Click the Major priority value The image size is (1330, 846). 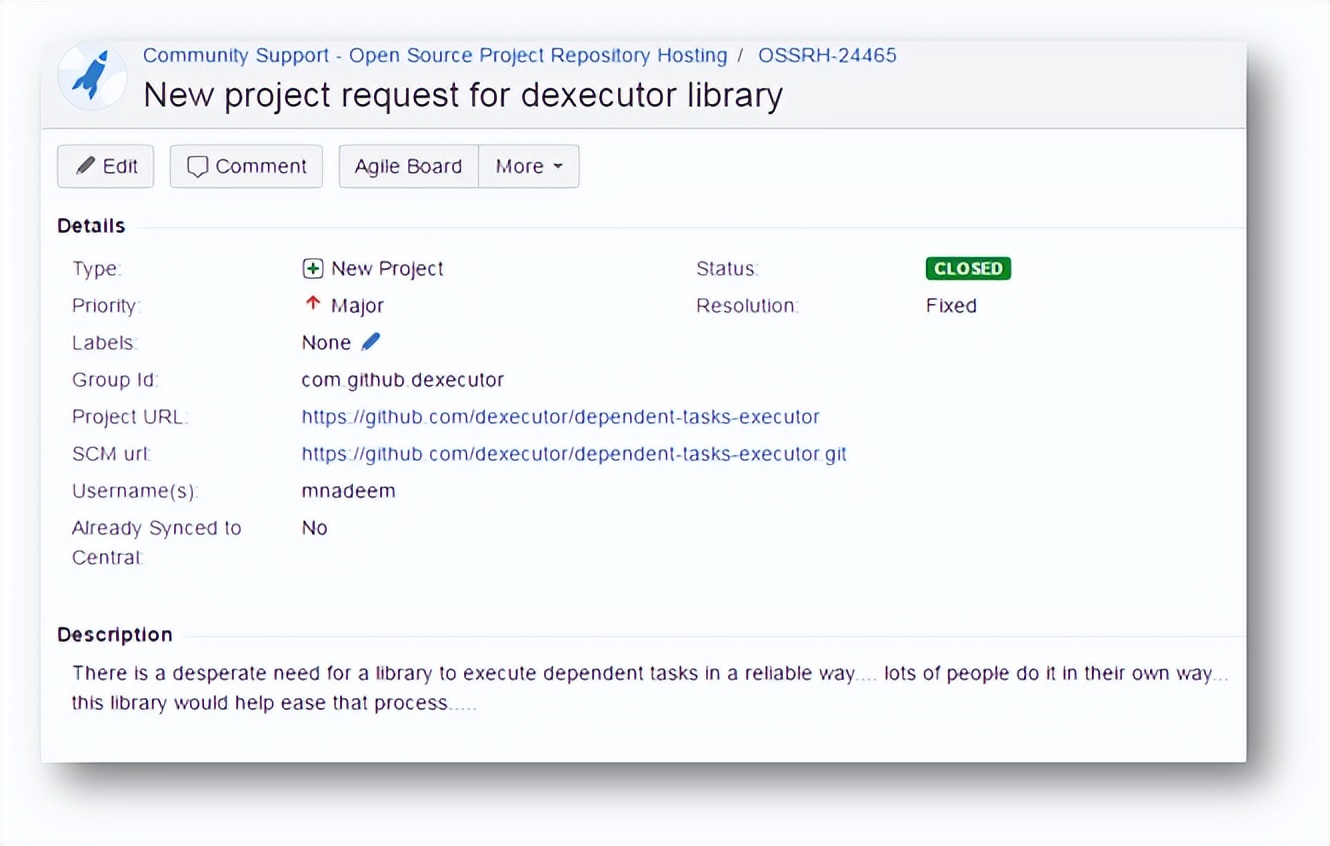tap(357, 306)
